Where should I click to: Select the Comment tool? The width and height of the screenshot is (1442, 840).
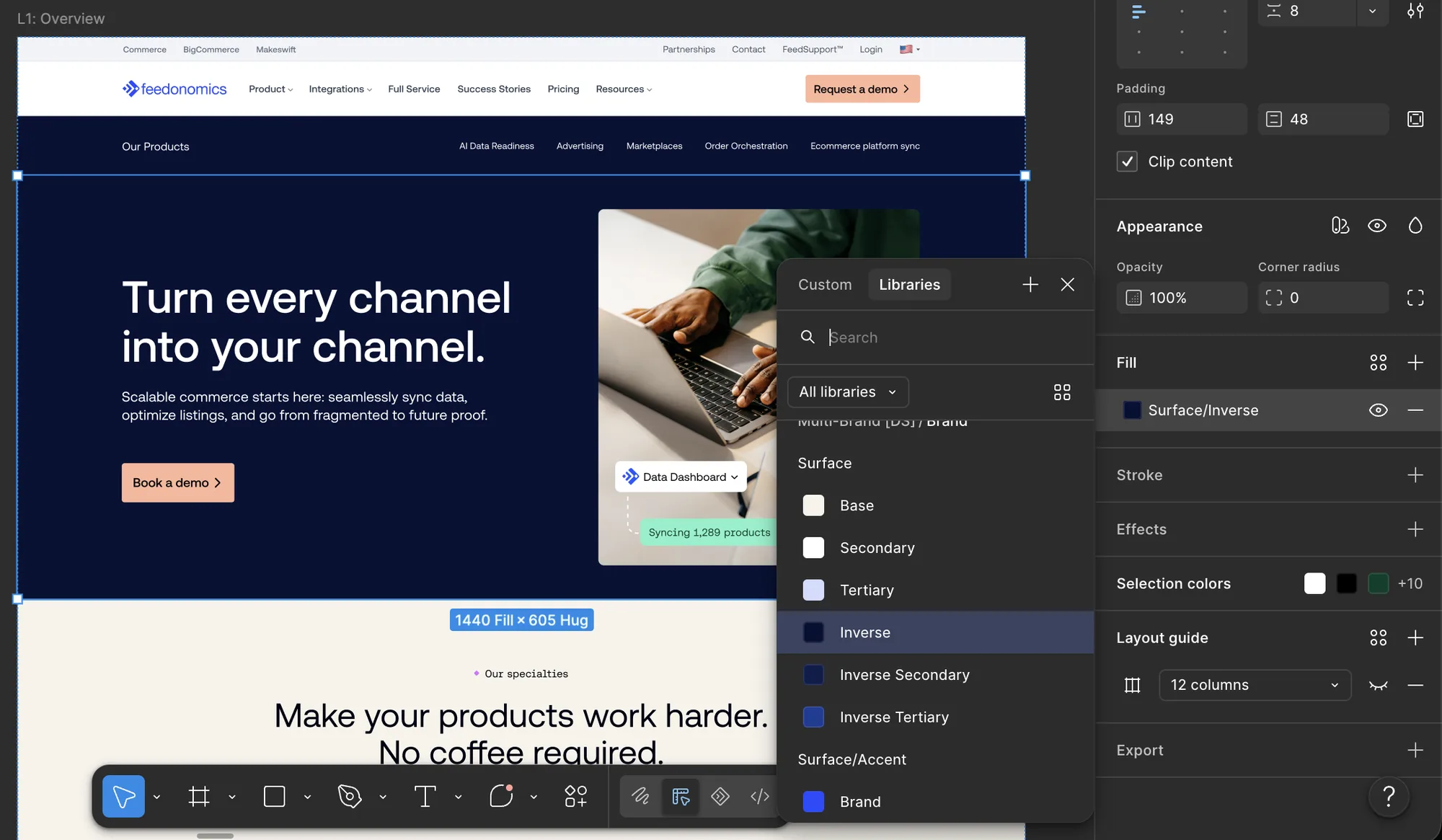(501, 796)
